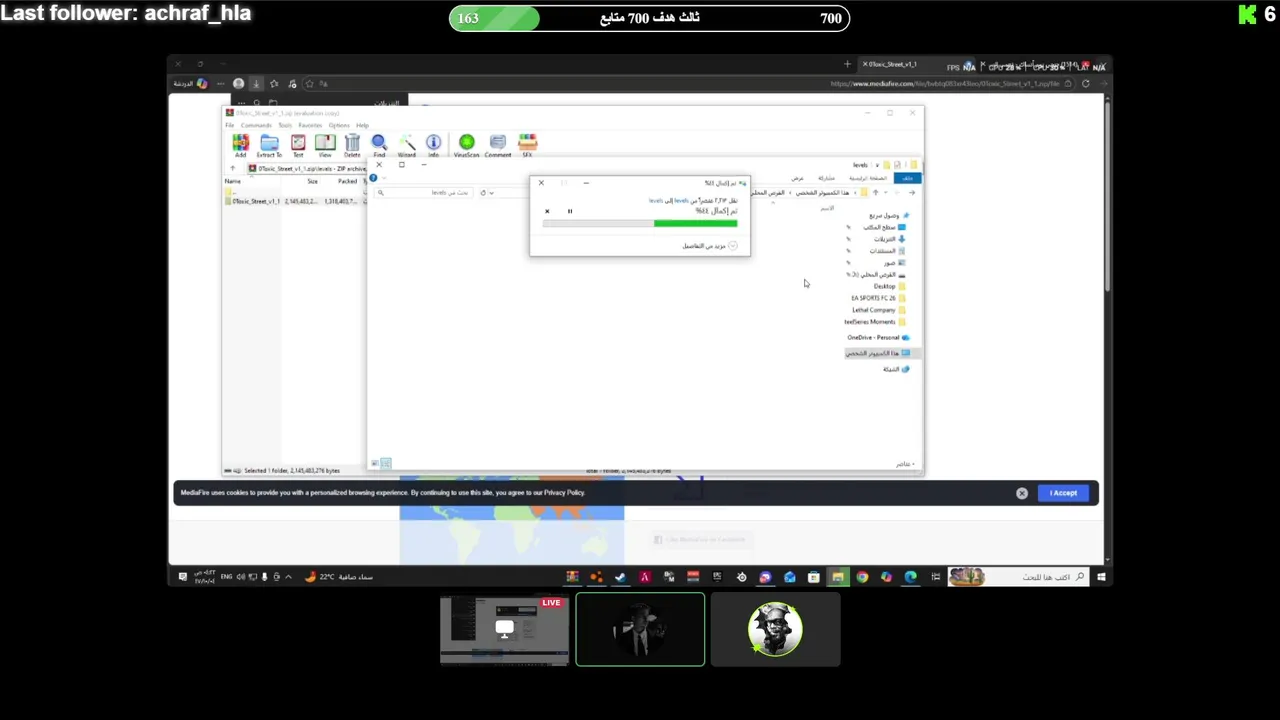Pause the file copy operation

pyautogui.click(x=570, y=211)
